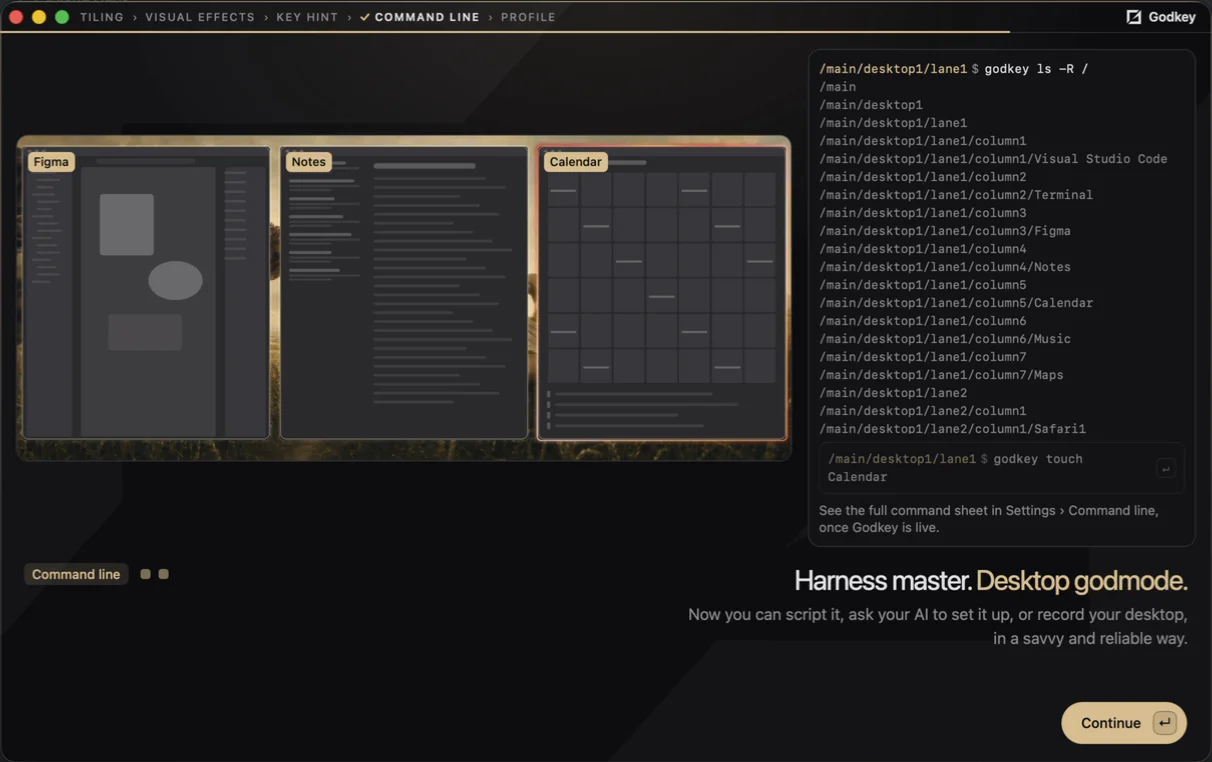1212x762 pixels.
Task: Click the 'See the full command sheet' note
Action: coord(989,519)
